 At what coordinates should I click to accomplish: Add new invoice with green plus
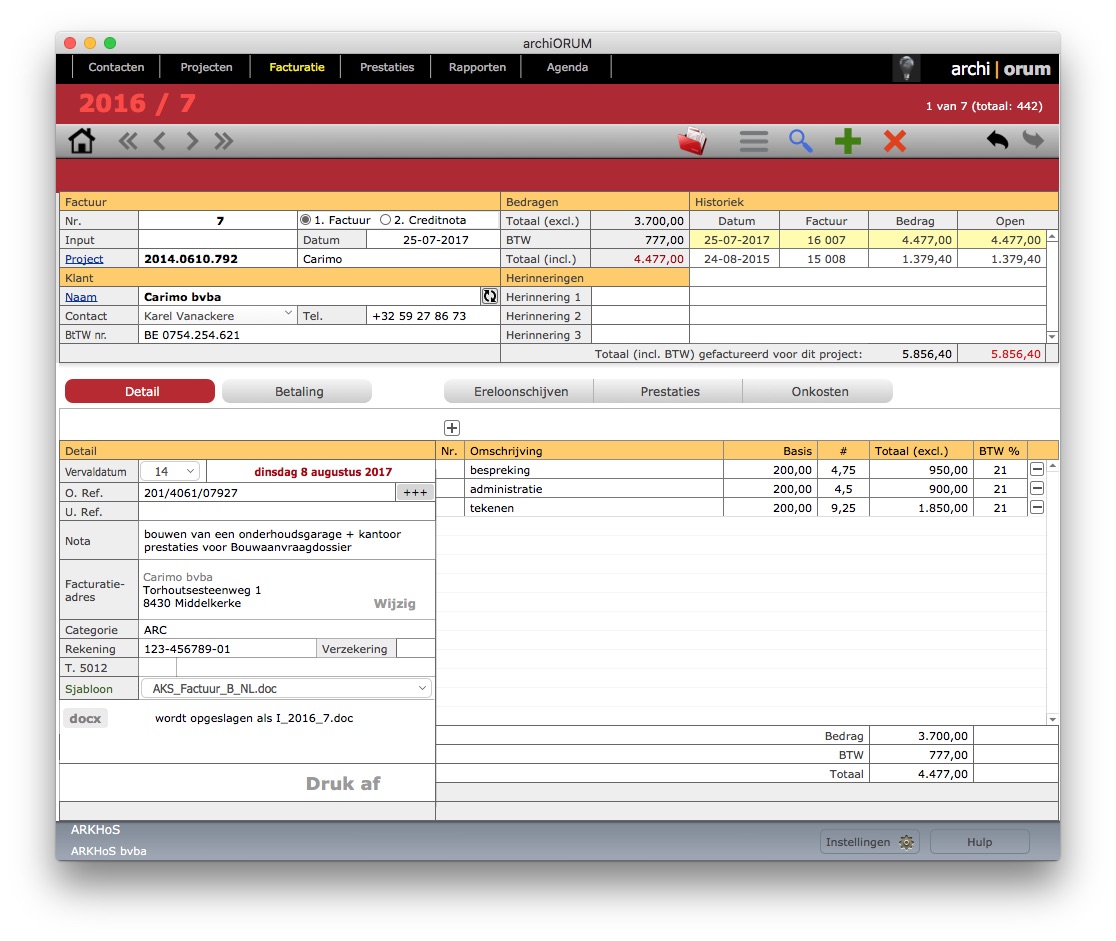(x=848, y=141)
